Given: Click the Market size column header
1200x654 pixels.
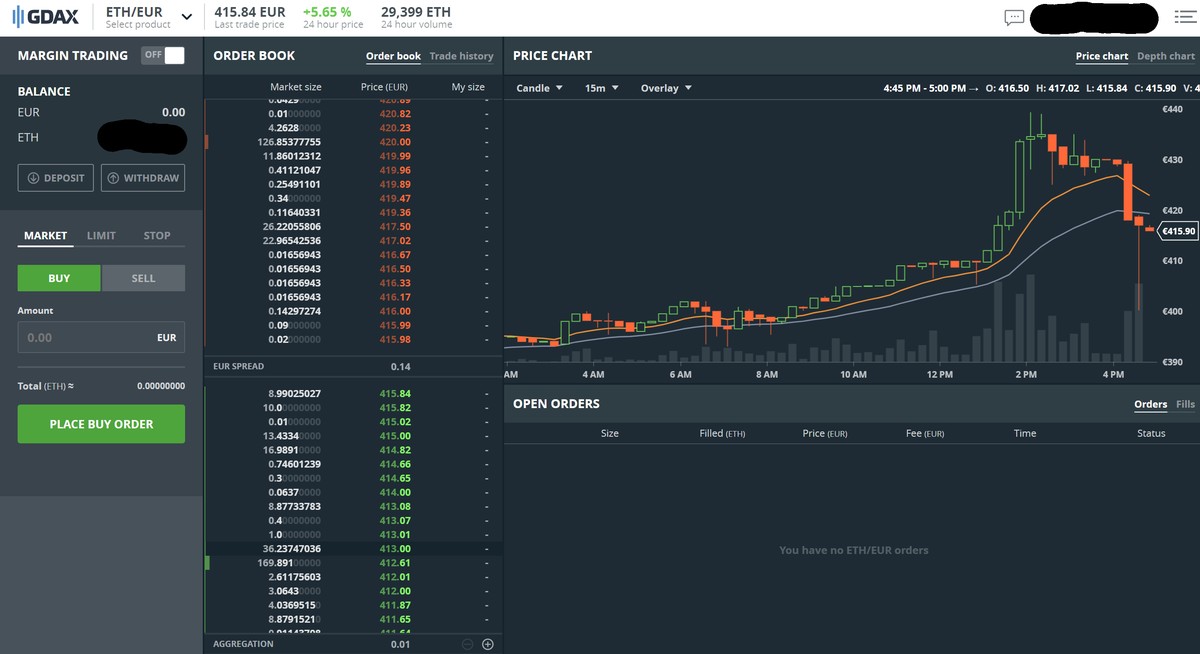Looking at the screenshot, I should click(296, 87).
